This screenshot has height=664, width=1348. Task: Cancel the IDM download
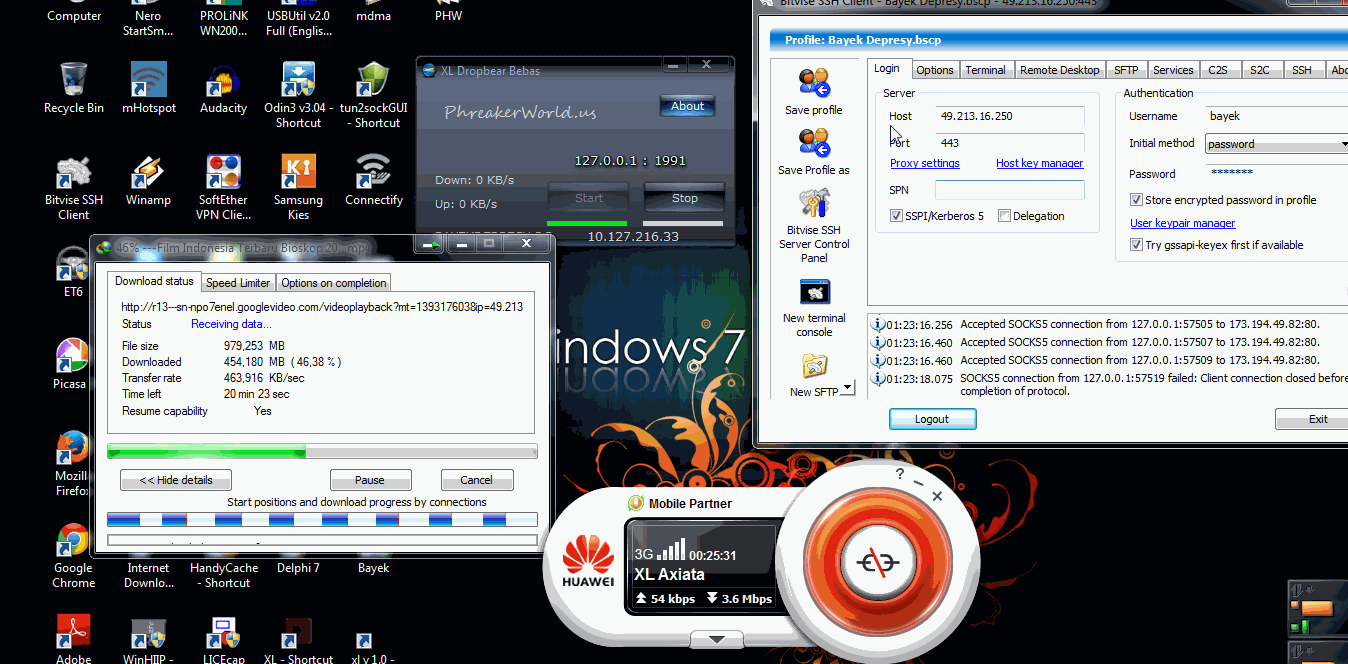point(476,480)
